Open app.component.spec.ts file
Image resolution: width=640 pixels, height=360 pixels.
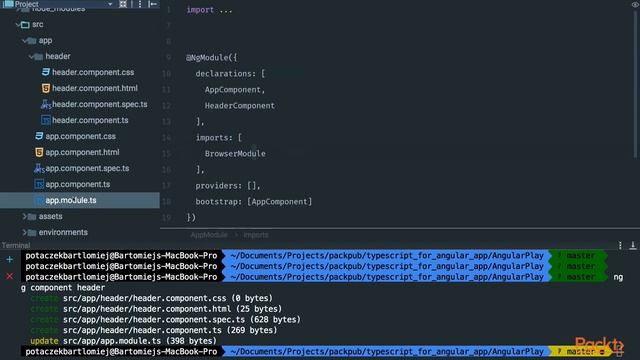[87, 168]
